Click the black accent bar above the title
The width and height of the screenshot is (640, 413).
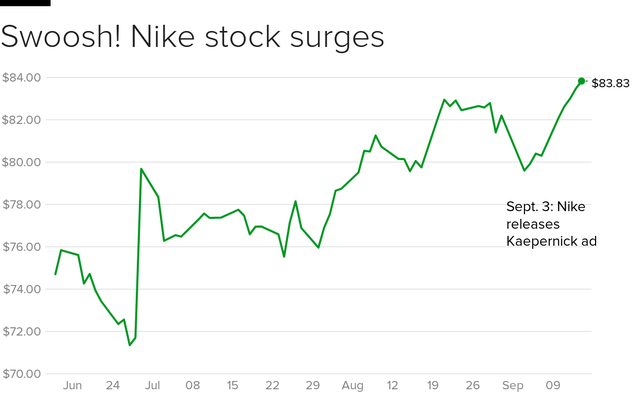pyautogui.click(x=25, y=3)
